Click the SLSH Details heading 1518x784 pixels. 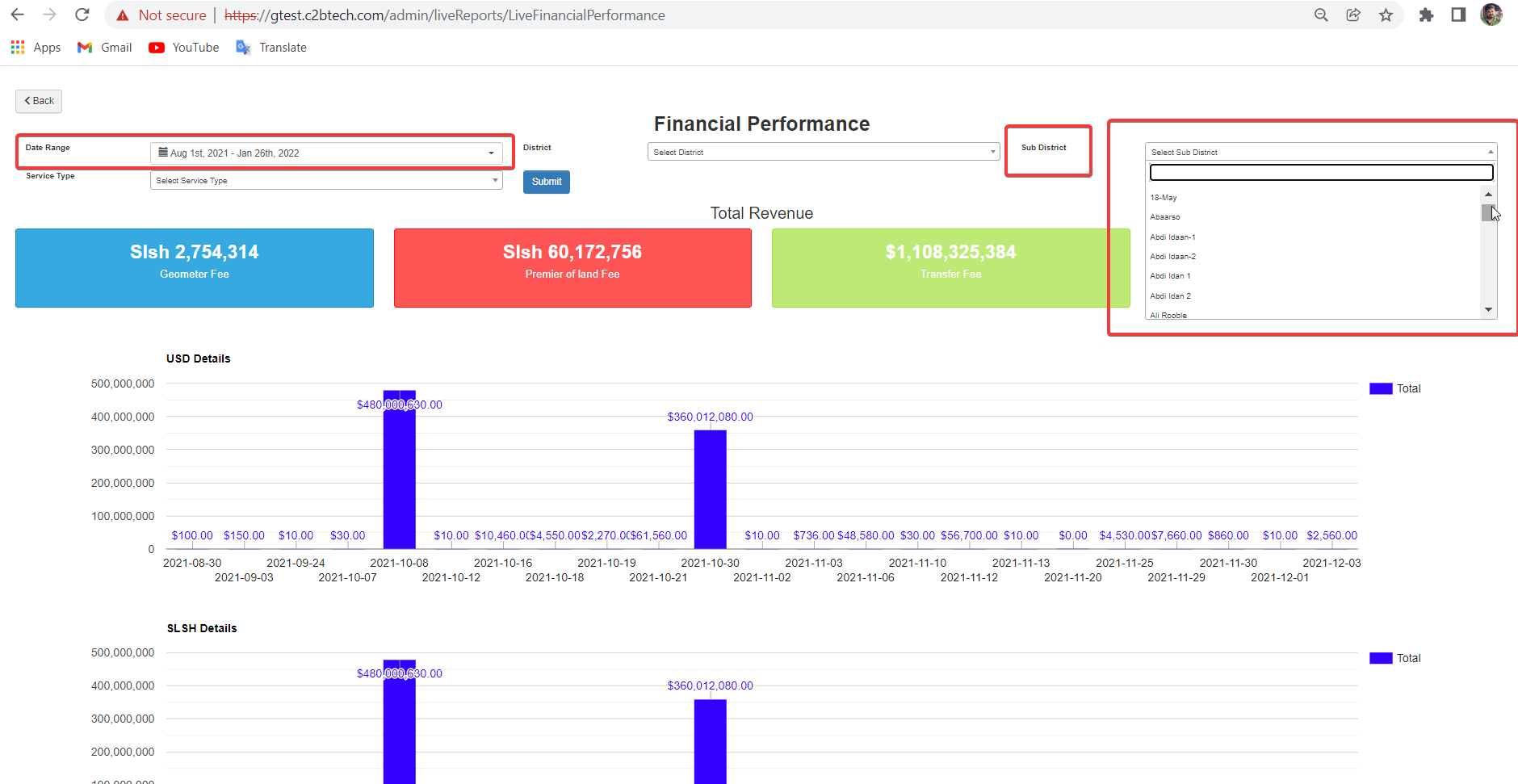[202, 628]
